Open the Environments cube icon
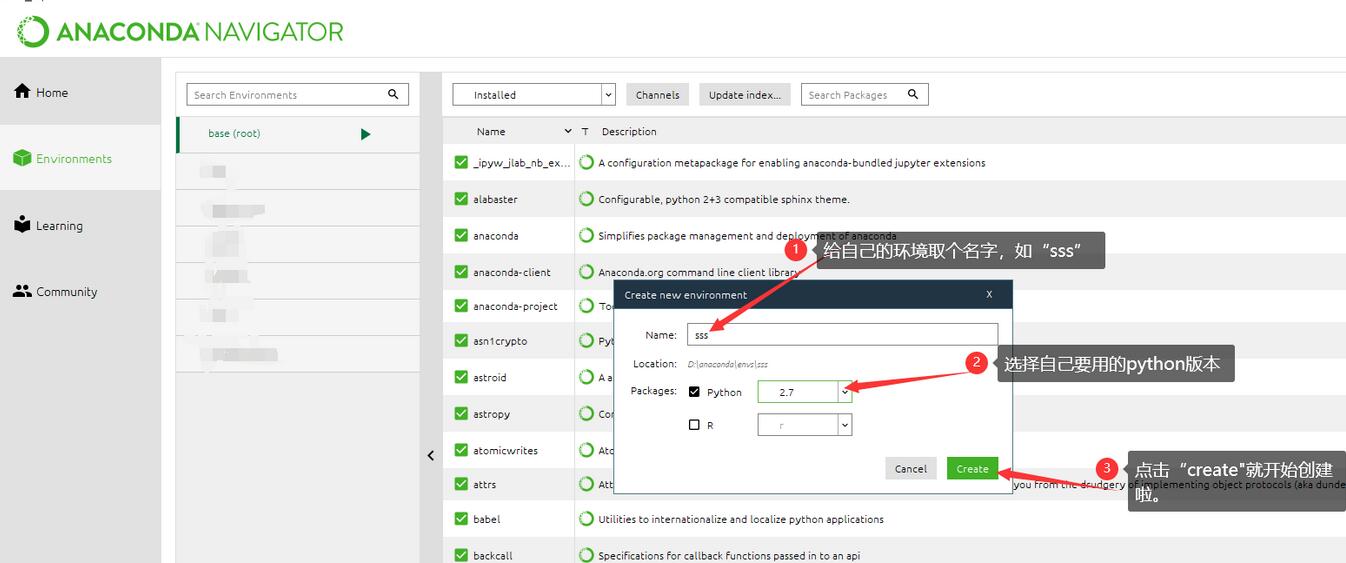This screenshot has height=563, width=1346. 22,158
